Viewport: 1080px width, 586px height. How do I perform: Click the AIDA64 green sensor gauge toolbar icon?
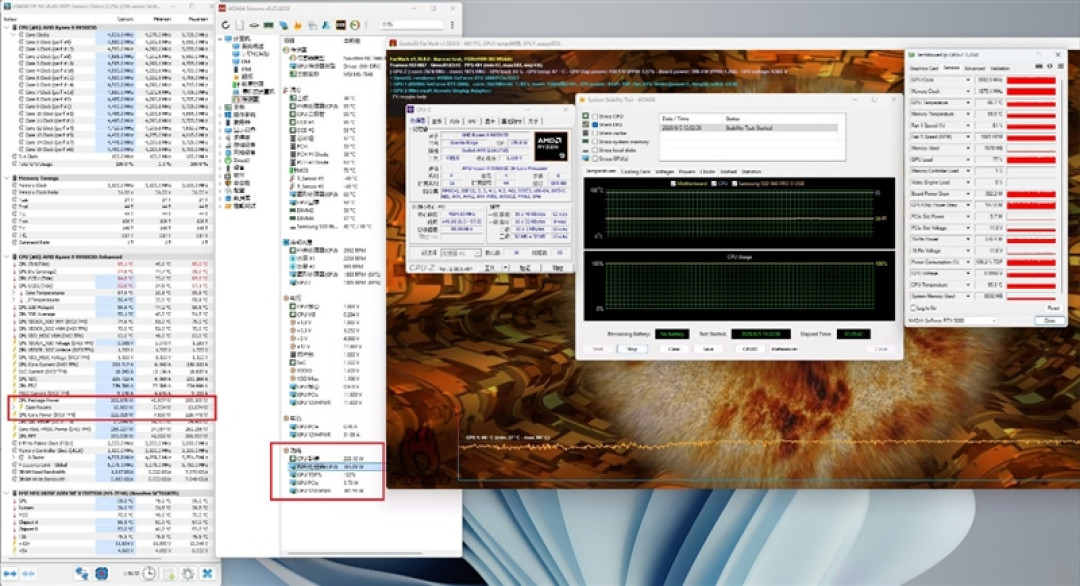355,25
